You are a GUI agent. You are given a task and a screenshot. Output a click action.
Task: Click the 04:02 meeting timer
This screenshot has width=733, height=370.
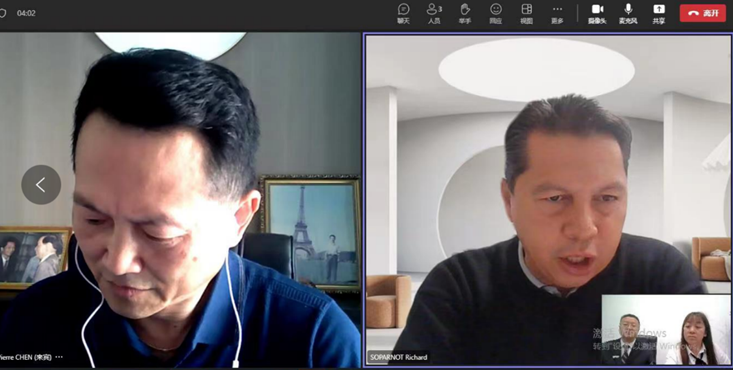tap(26, 13)
